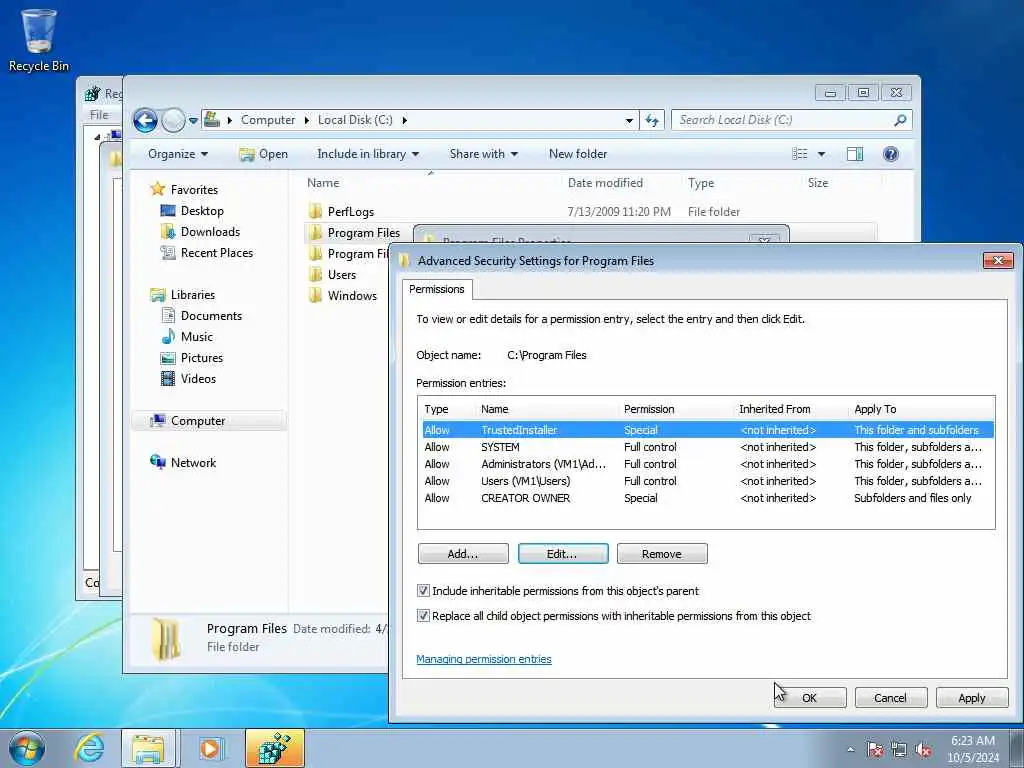Click Open in Explorer toolbar
Viewport: 1024px width, 768px height.
click(264, 154)
